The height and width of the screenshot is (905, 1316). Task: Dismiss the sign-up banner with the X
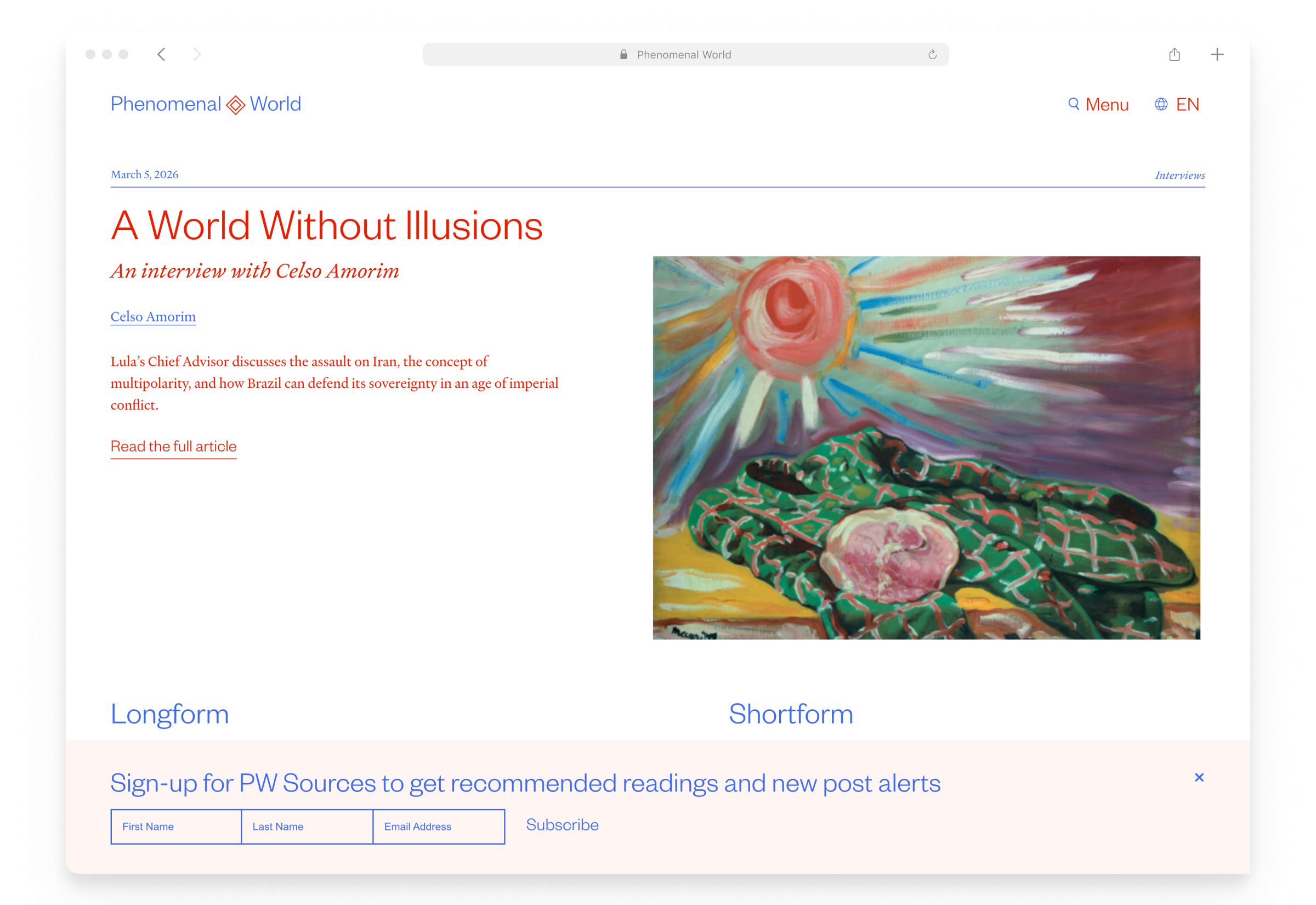coord(1199,777)
